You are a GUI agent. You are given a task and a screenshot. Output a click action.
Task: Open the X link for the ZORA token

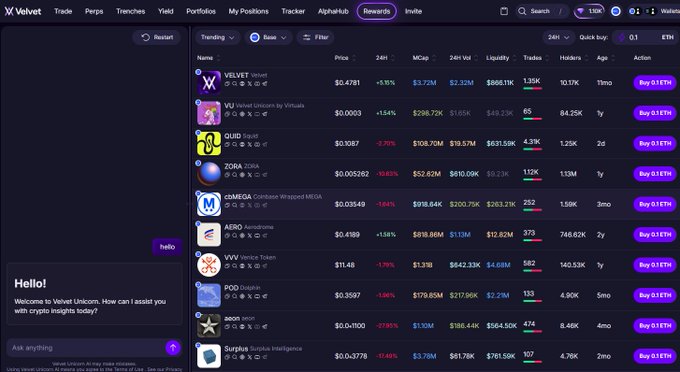(249, 175)
